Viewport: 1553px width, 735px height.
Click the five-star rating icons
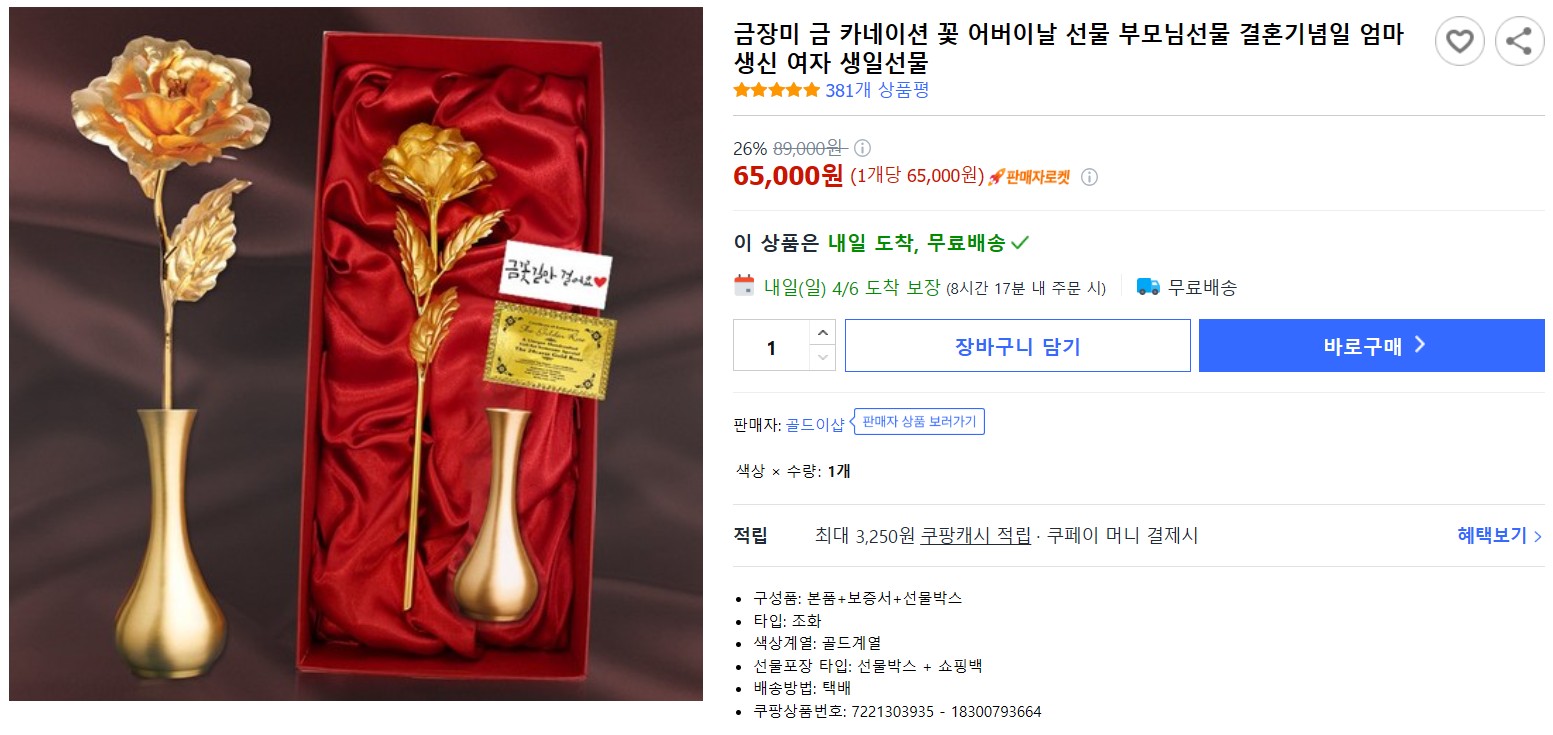[776, 90]
